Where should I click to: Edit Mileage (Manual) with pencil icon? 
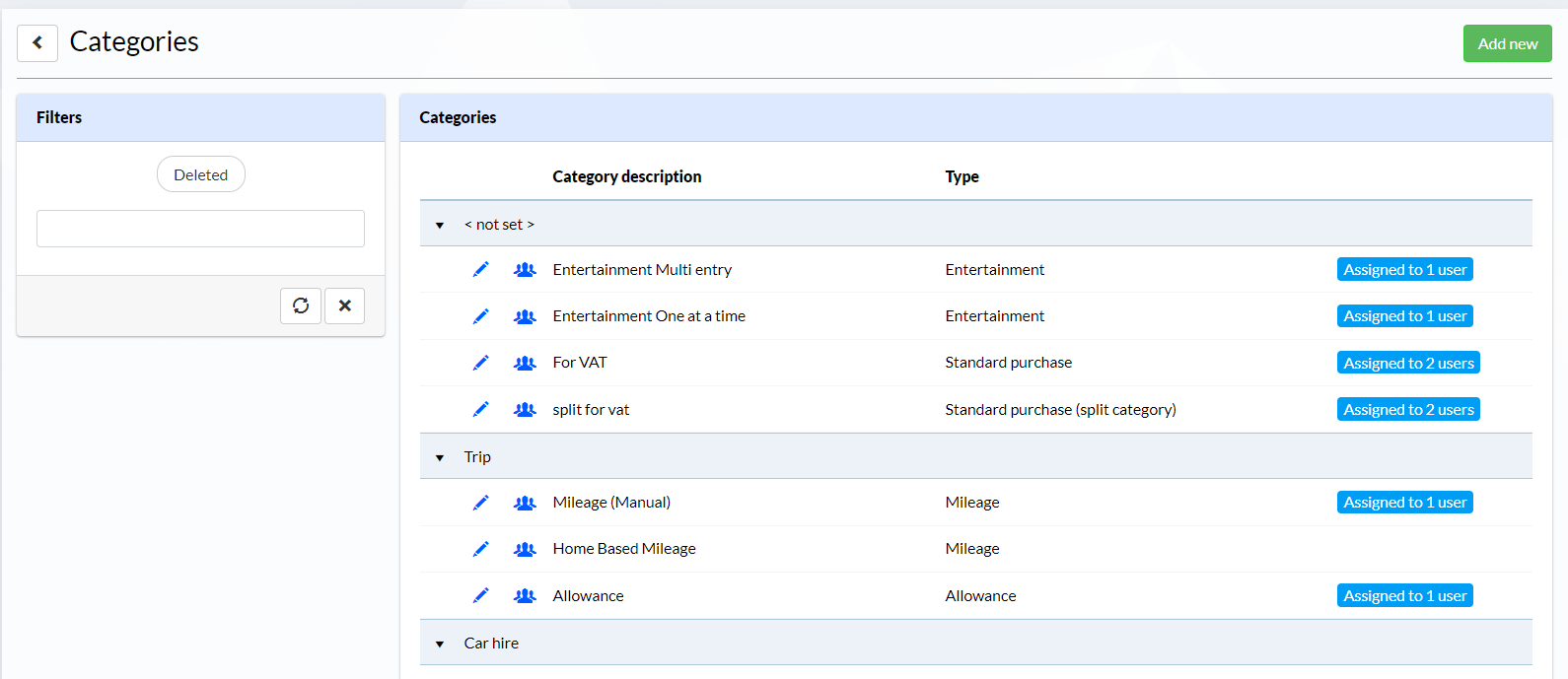click(480, 503)
